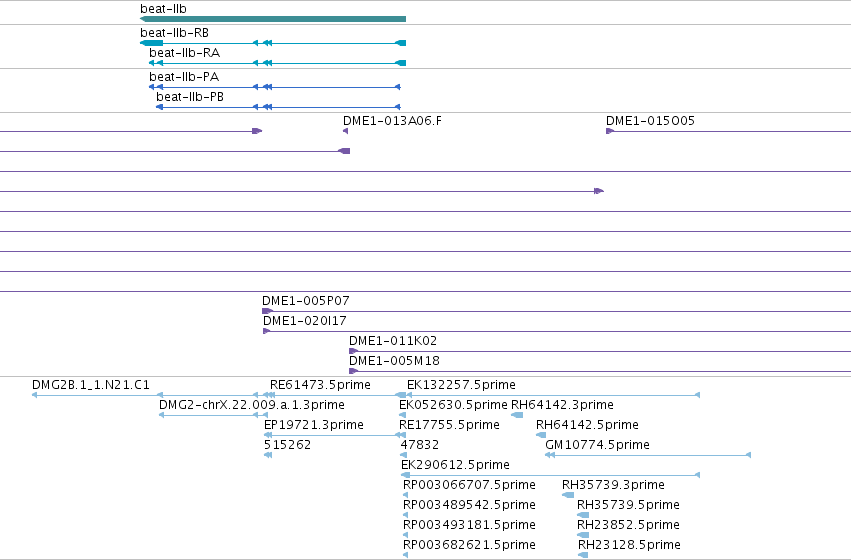
Task: Select the beat-IIb-PA protein label
Action: coord(184,77)
